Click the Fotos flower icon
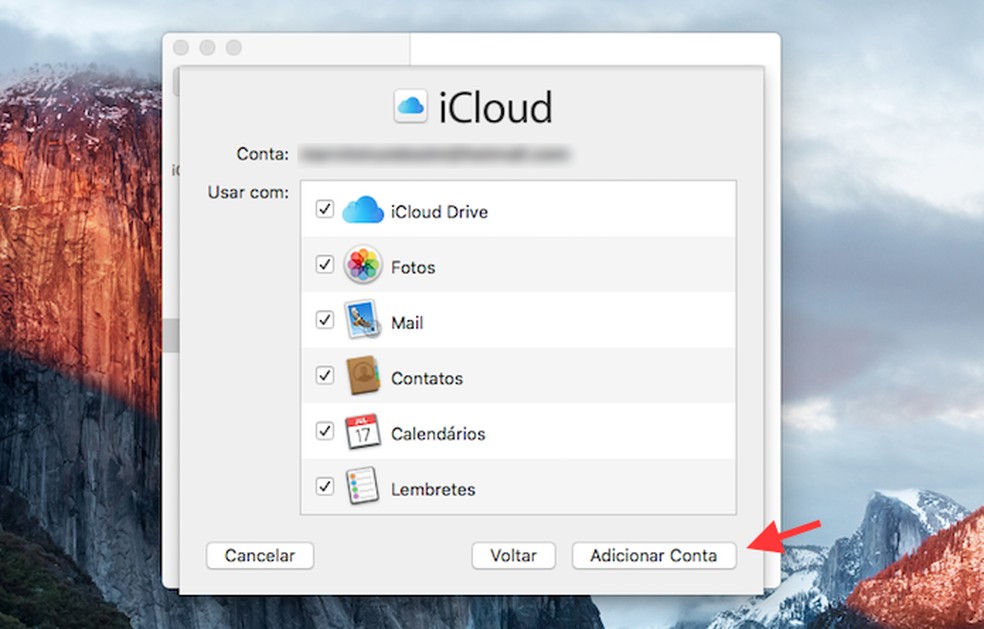Viewport: 984px width, 629px height. point(363,264)
